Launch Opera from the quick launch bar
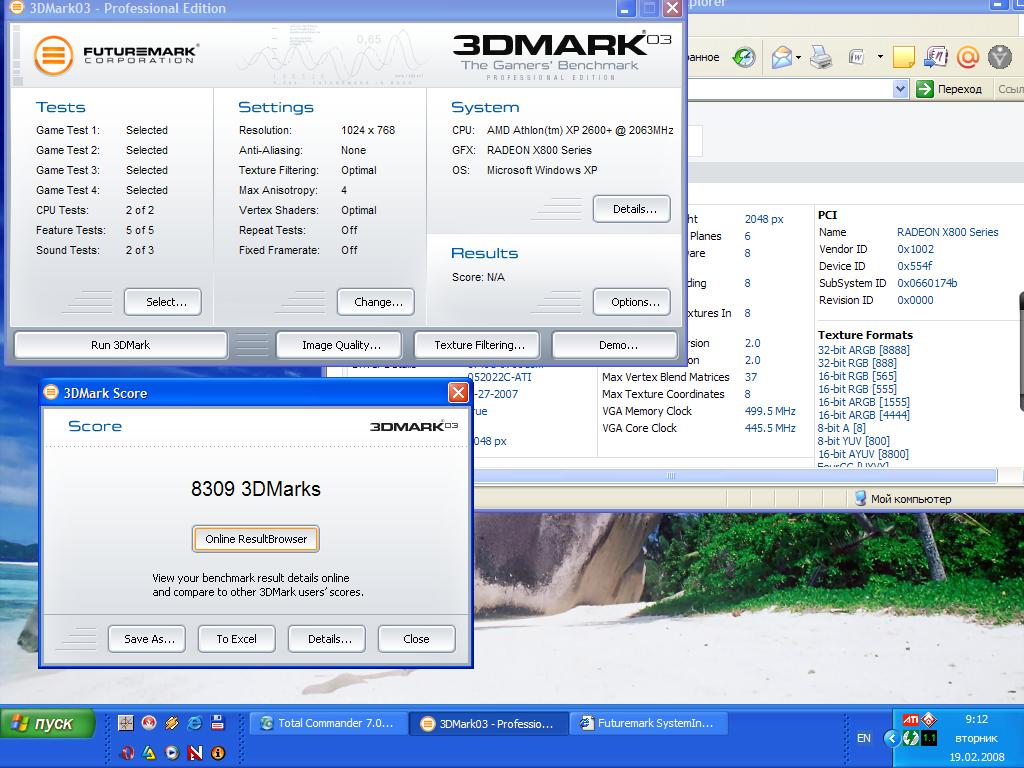This screenshot has width=1024, height=768. (x=127, y=752)
